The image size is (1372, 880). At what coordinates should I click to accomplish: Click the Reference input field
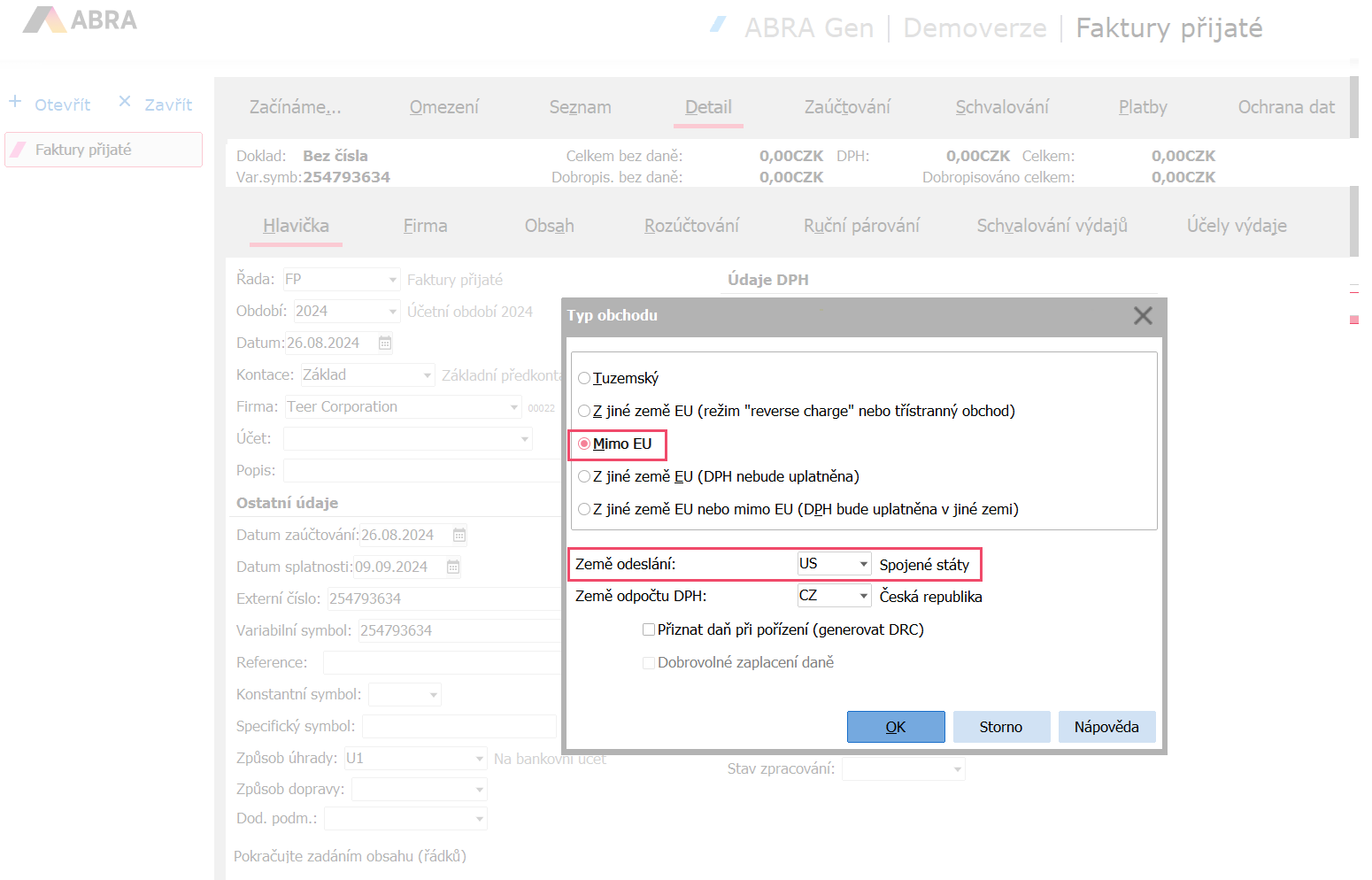442,663
